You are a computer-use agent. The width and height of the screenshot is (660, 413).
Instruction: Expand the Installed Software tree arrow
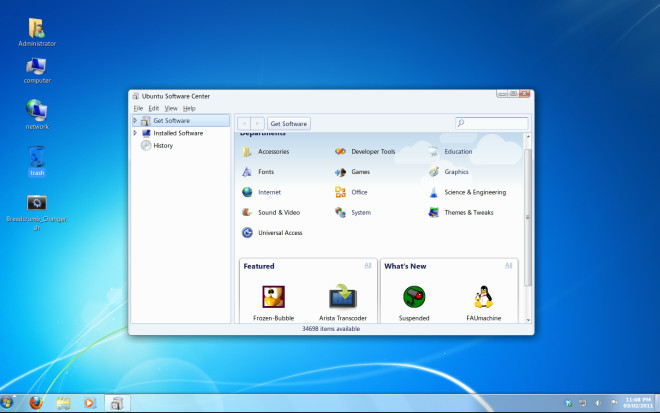coord(135,133)
